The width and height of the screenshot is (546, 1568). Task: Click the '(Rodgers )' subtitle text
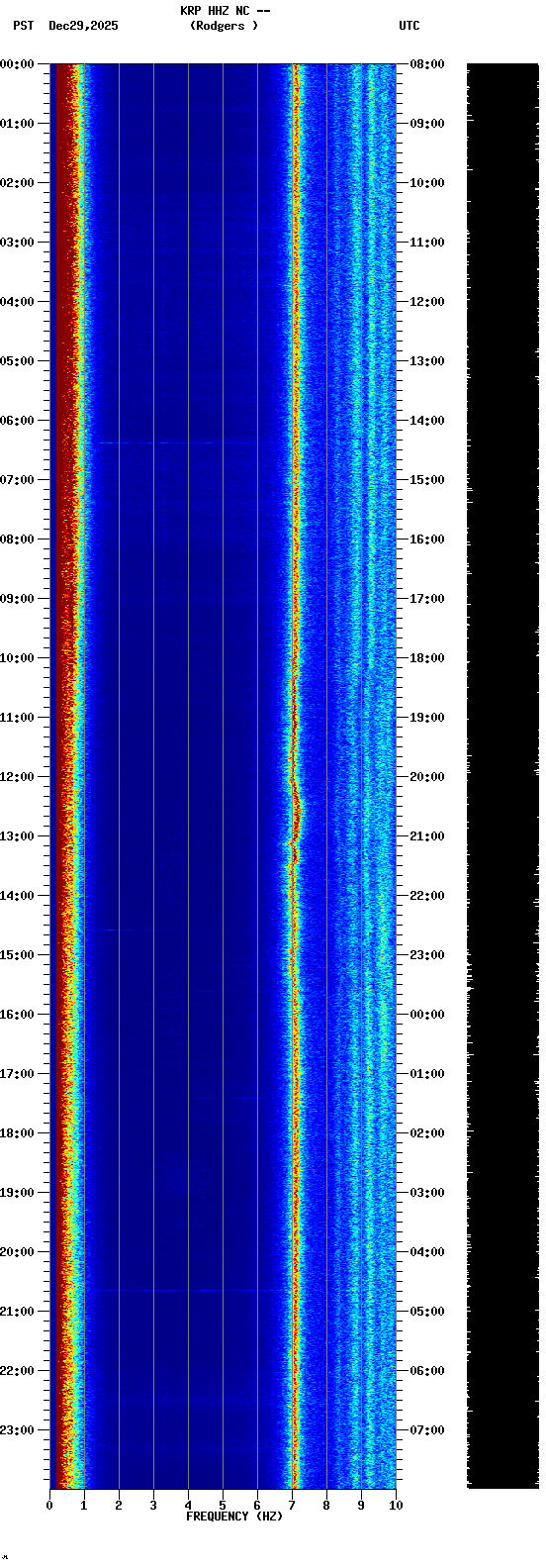point(224,26)
